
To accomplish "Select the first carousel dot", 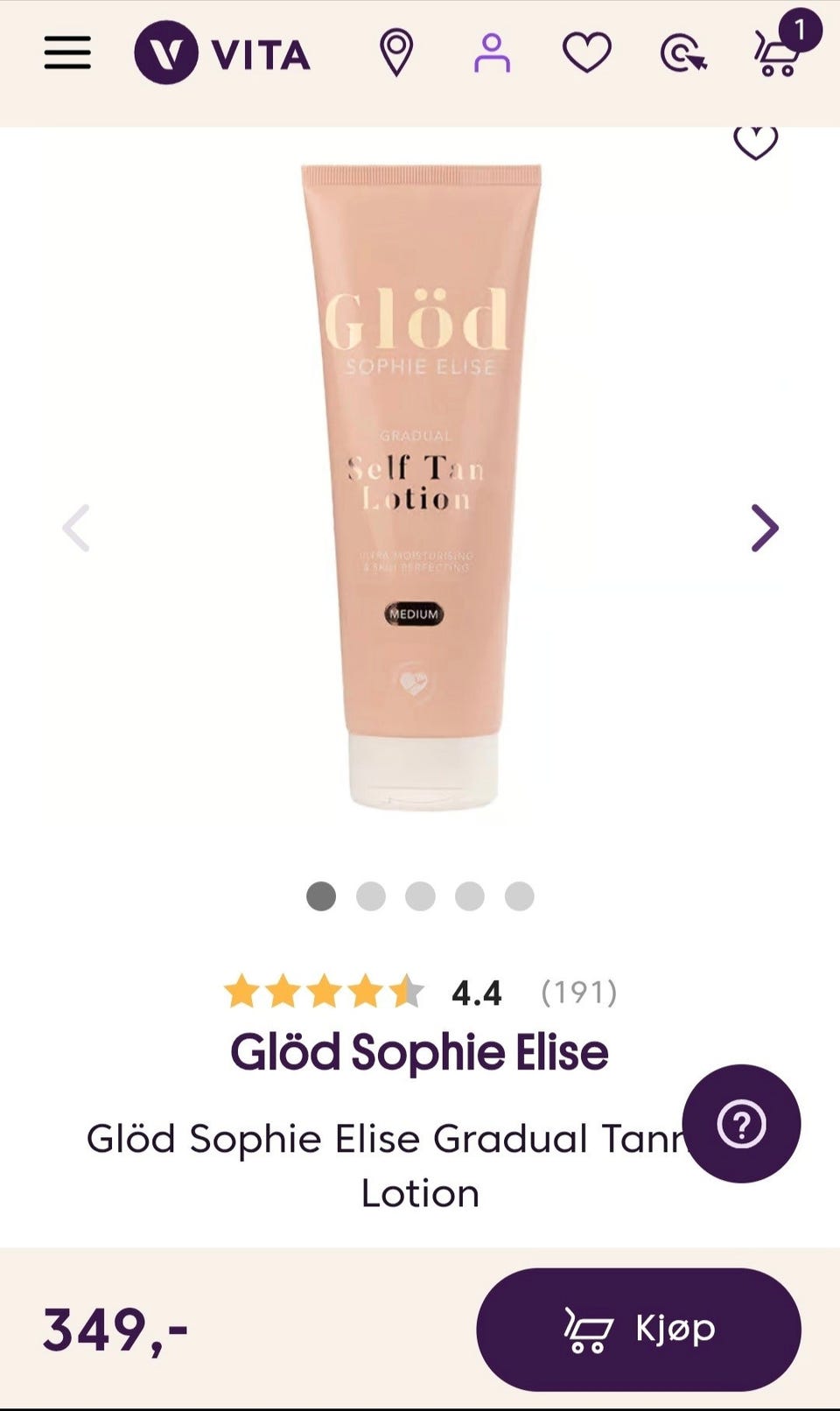I will 321,896.
